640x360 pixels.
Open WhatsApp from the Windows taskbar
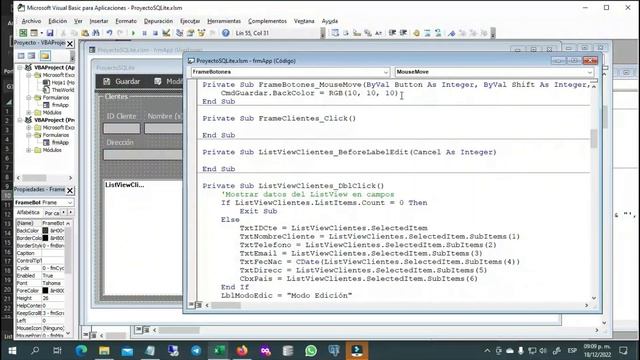[x=311, y=351]
